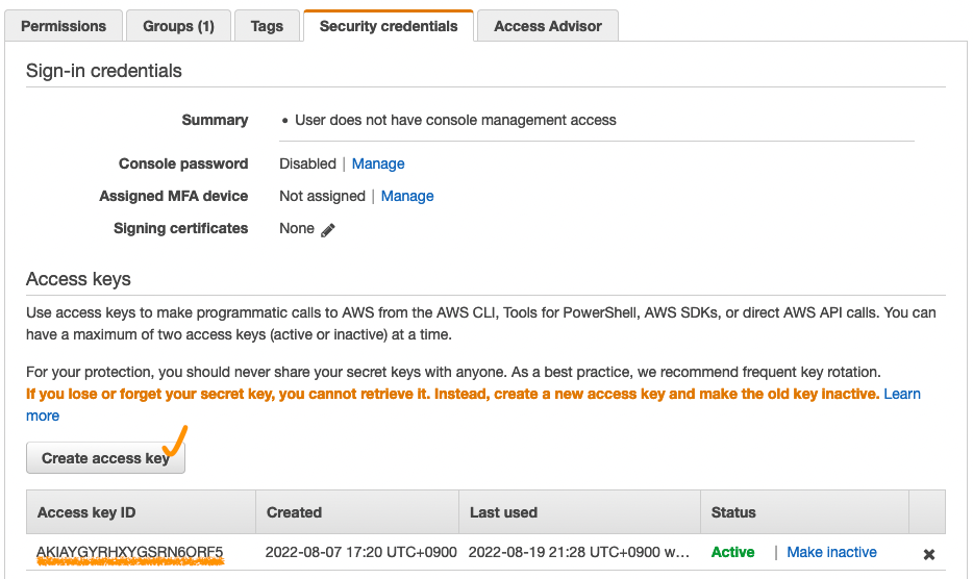Select the 2022-08-07 17:20 created date cell
The image size is (974, 579).
[361, 552]
